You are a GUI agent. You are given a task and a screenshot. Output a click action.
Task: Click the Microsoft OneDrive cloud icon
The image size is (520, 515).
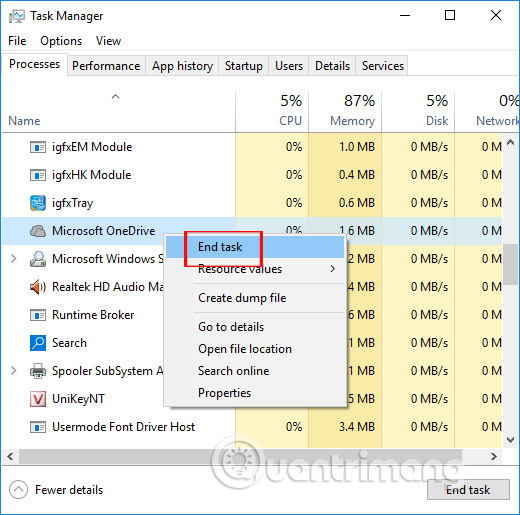pos(38,231)
